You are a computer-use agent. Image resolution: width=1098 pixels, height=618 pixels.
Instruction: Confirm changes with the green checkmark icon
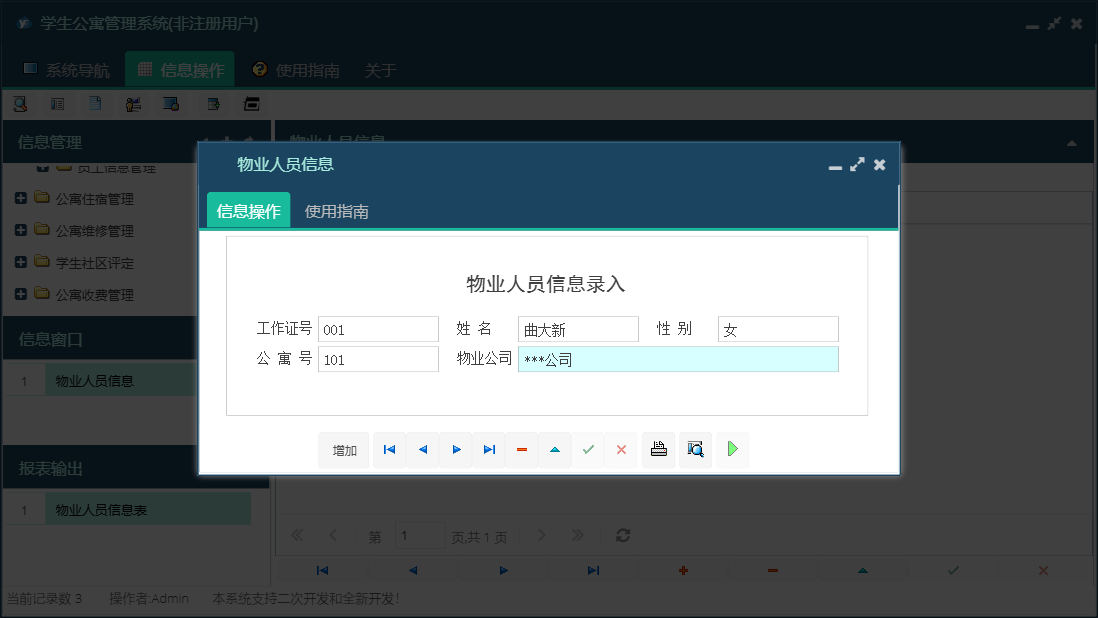click(588, 449)
